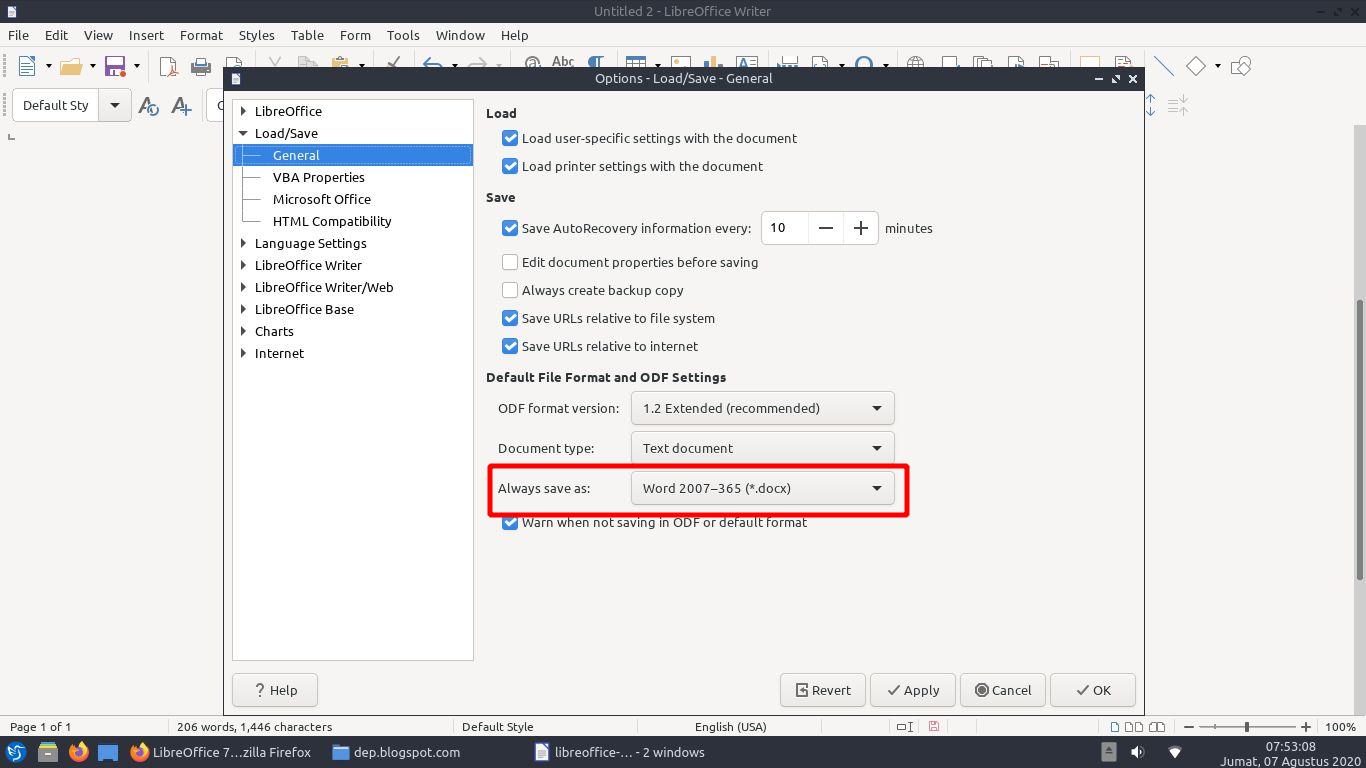Select multiple-page view in status bar
The image size is (1366, 768).
tap(1134, 727)
